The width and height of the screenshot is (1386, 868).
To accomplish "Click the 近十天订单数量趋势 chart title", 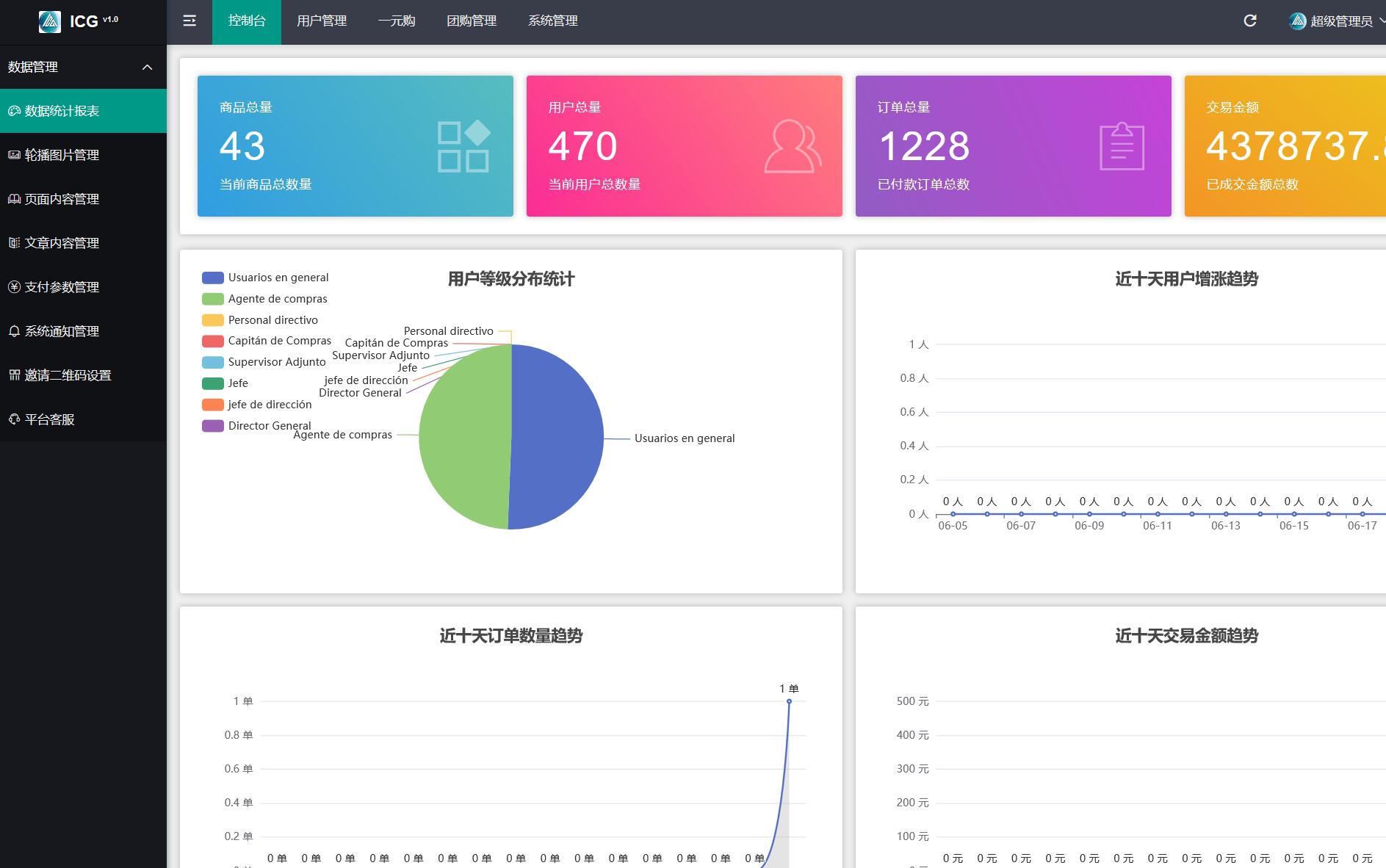I will (511, 636).
